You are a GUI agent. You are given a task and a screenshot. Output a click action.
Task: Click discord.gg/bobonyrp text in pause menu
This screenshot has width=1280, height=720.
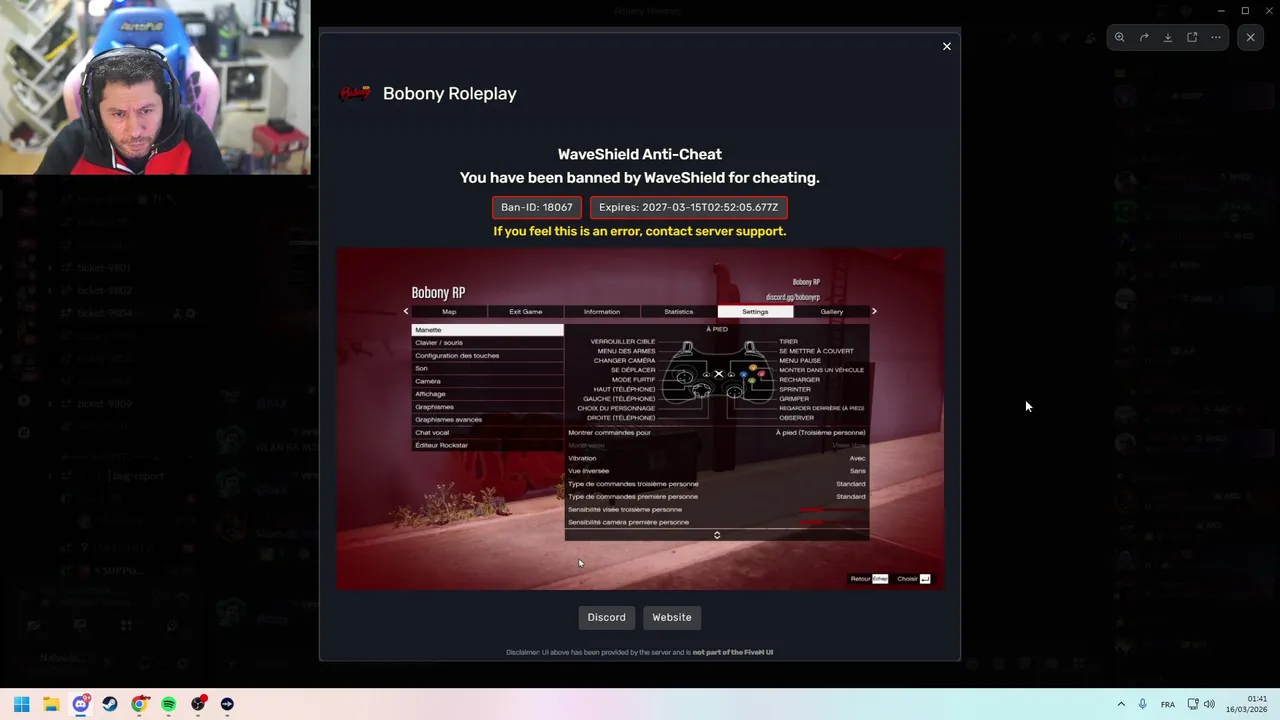pyautogui.click(x=793, y=297)
